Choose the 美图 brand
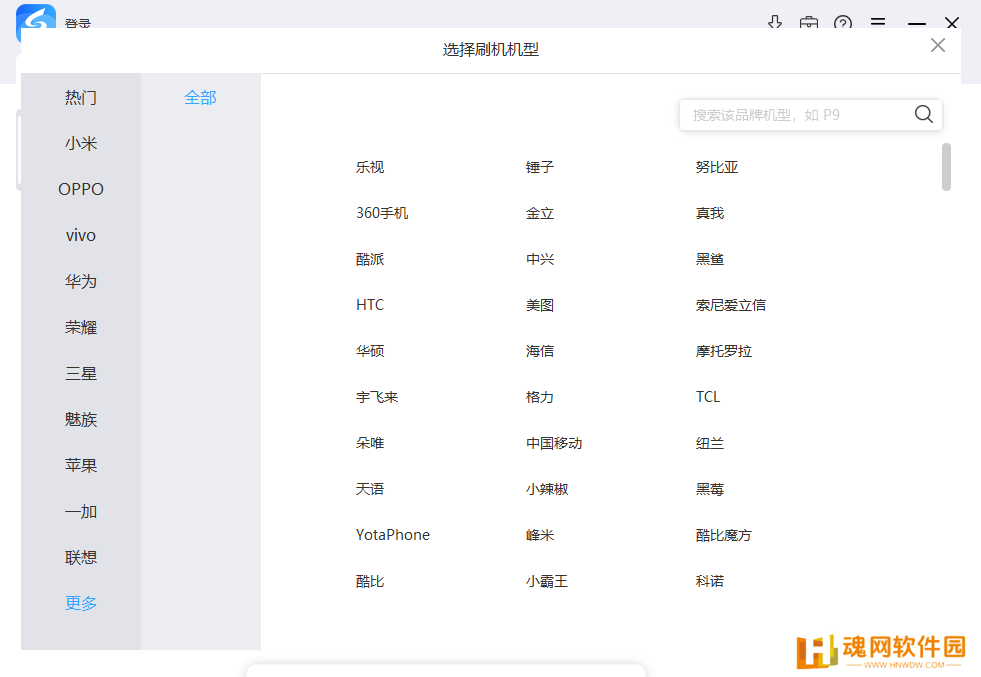This screenshot has width=981, height=677. pos(539,305)
